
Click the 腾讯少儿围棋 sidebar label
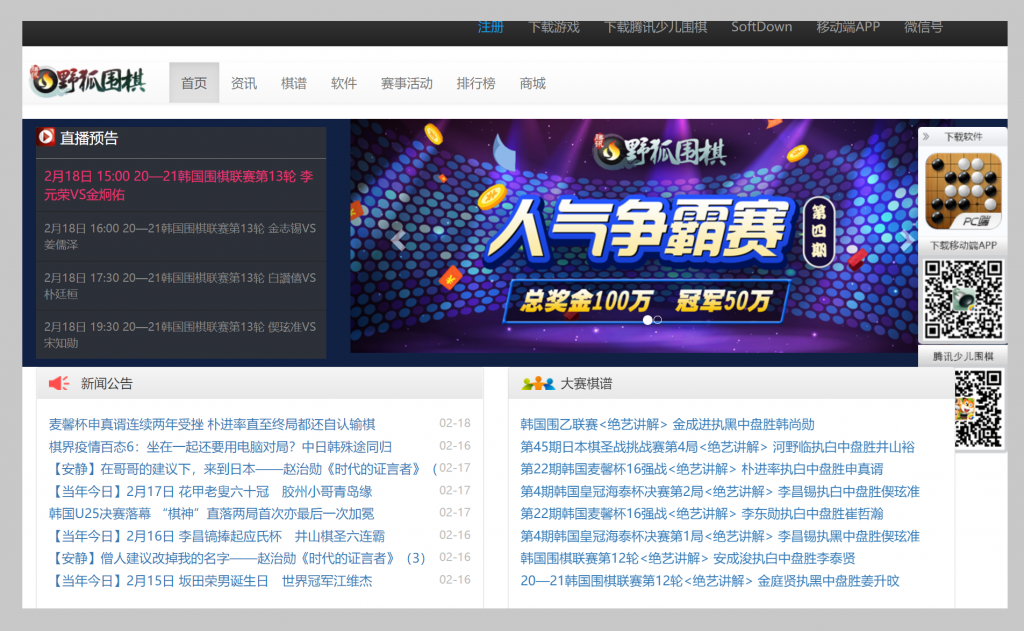(963, 357)
